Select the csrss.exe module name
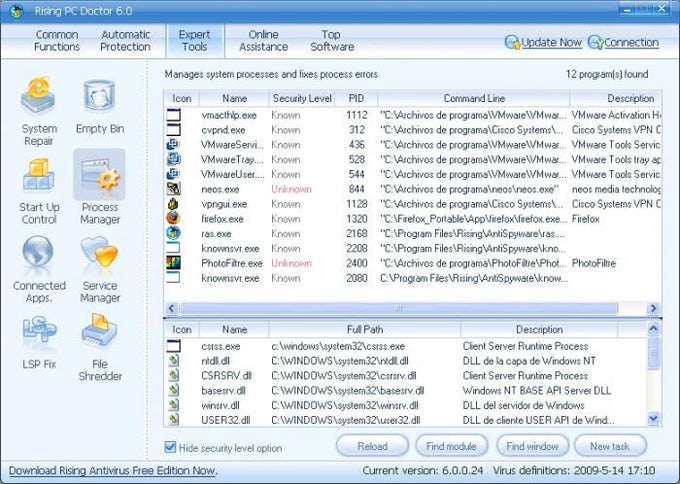The image size is (680, 484). (221, 346)
